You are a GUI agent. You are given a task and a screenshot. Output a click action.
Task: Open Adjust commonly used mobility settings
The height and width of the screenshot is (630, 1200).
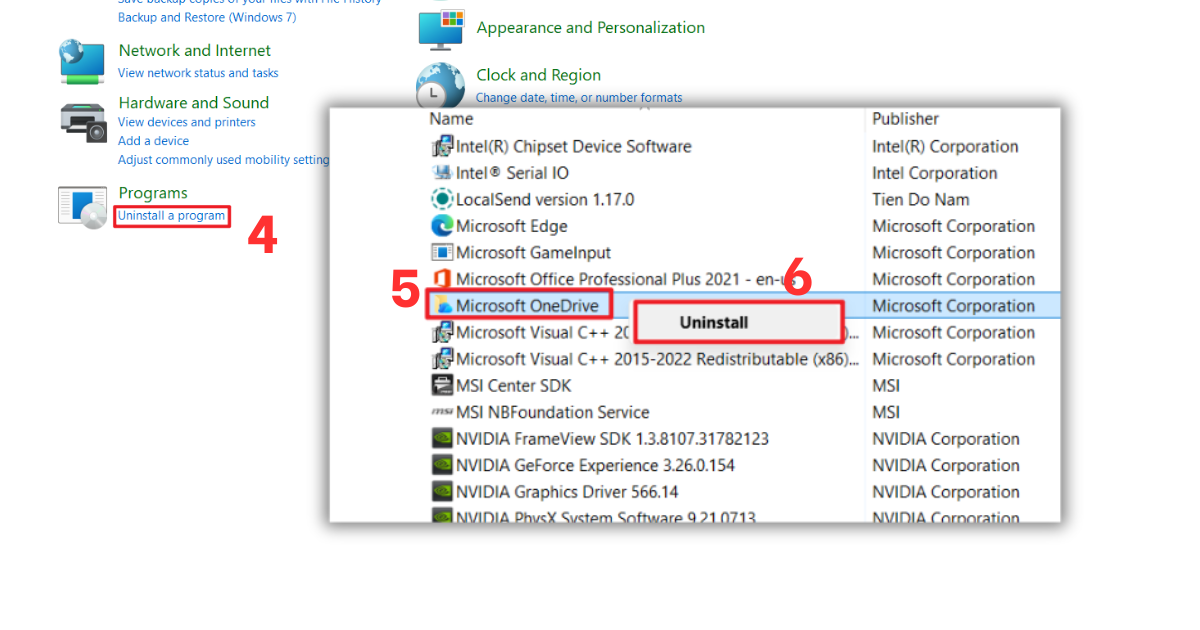pyautogui.click(x=223, y=160)
